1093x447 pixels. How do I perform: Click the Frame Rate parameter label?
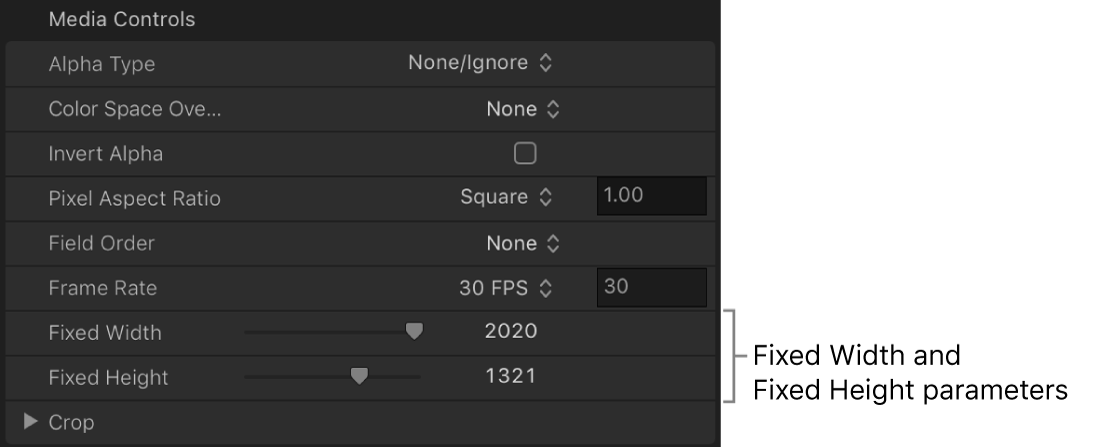tap(103, 289)
